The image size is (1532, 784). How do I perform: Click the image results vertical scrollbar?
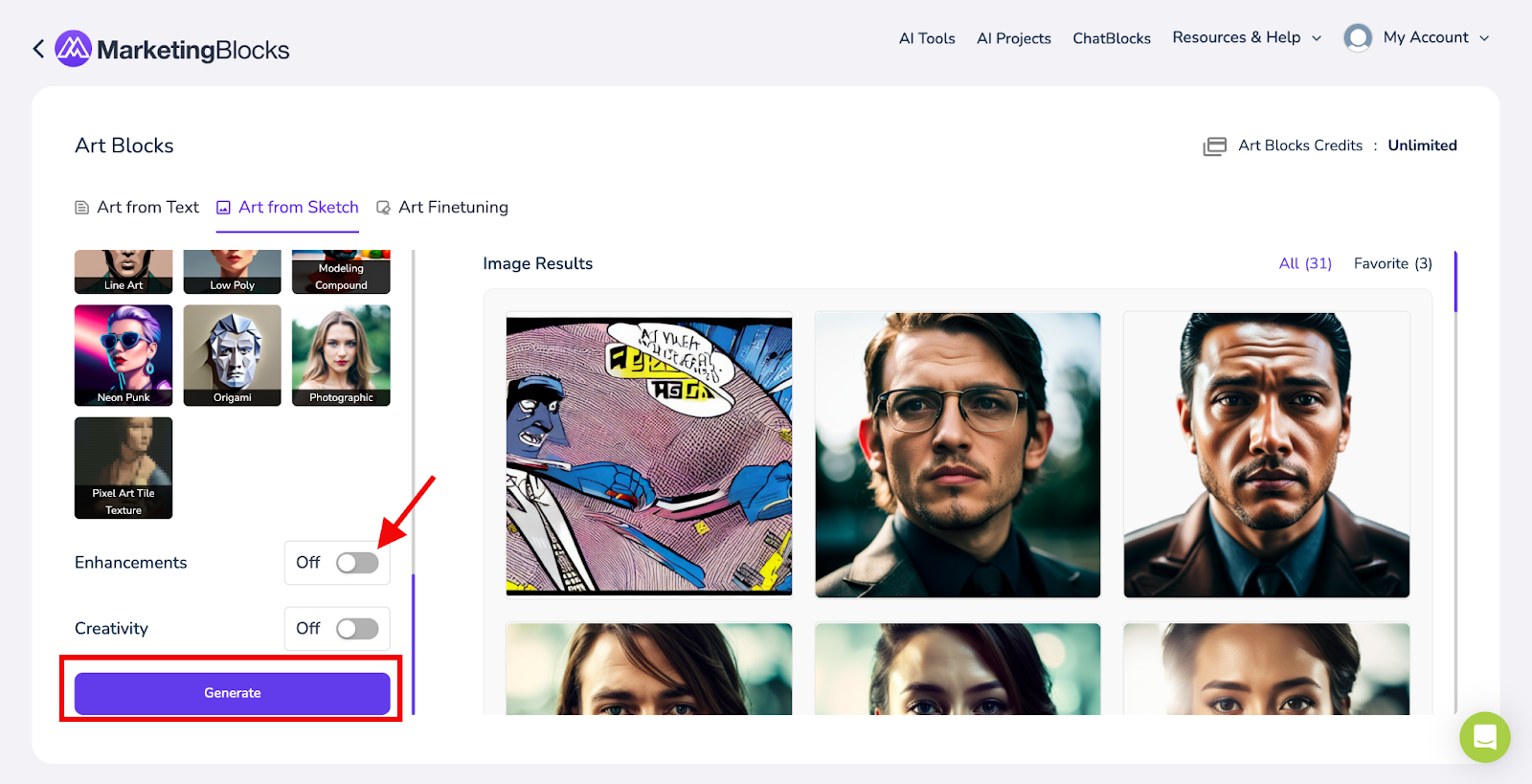(1455, 282)
